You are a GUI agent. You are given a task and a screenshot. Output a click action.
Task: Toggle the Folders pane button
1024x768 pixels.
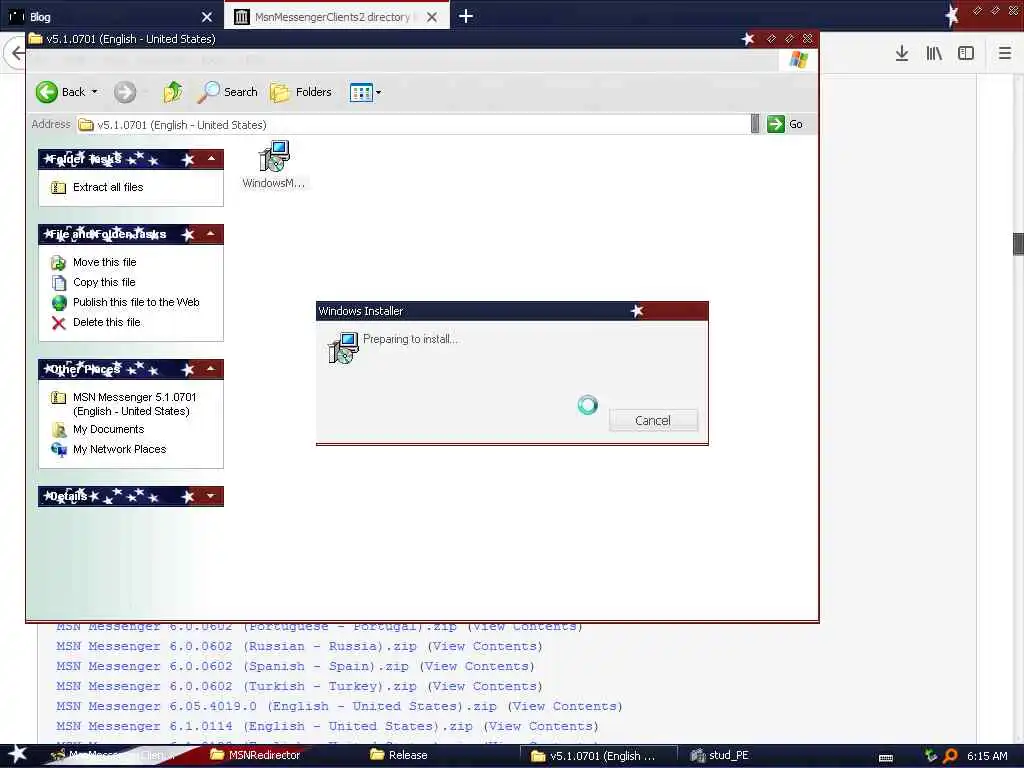point(301,92)
